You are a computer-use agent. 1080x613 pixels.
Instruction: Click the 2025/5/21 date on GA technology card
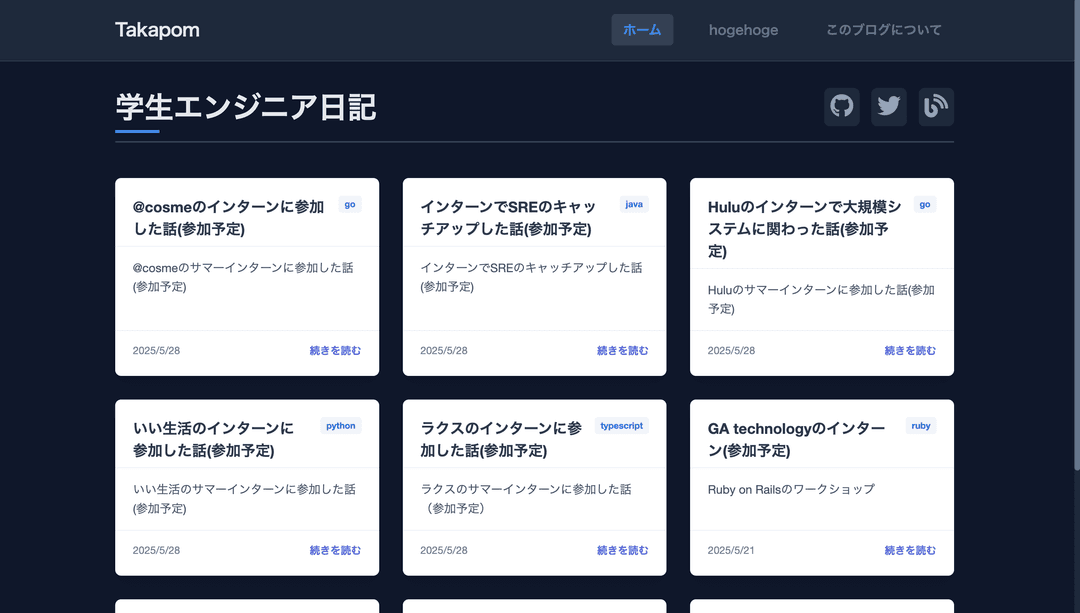(x=731, y=550)
